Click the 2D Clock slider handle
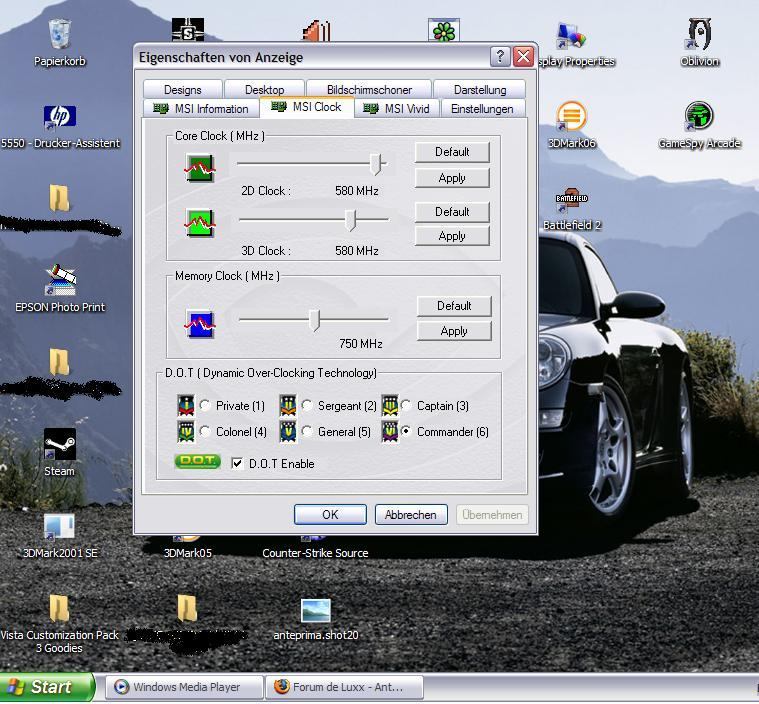 click(375, 165)
